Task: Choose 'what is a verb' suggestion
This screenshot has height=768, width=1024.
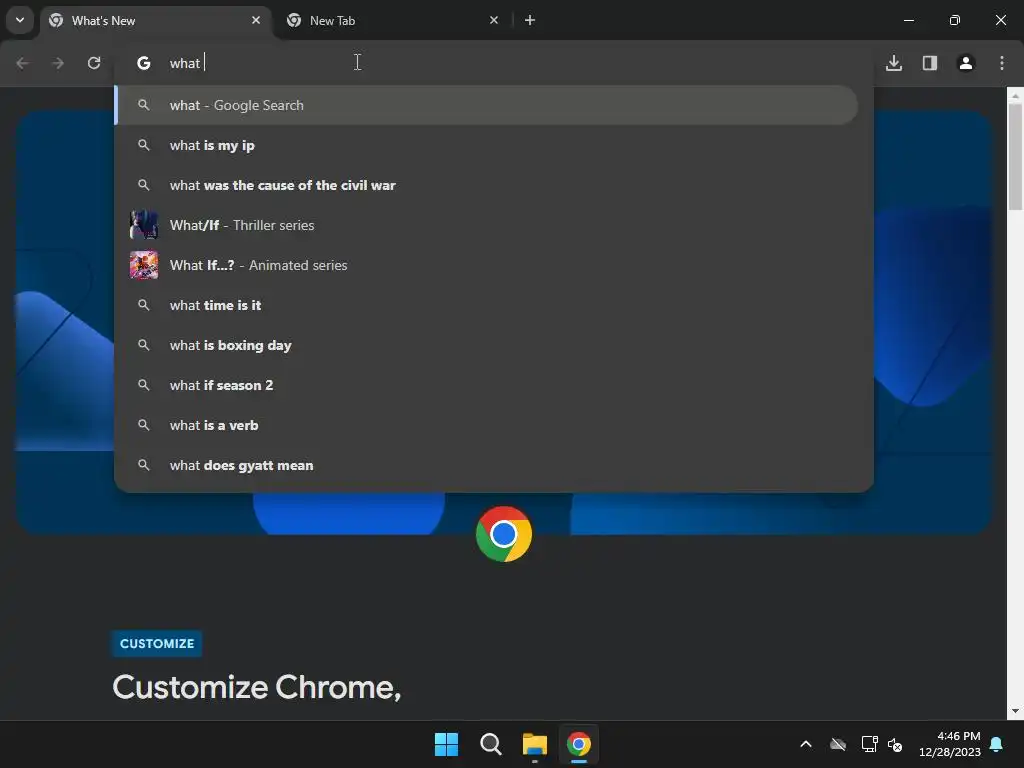Action: coord(486,425)
